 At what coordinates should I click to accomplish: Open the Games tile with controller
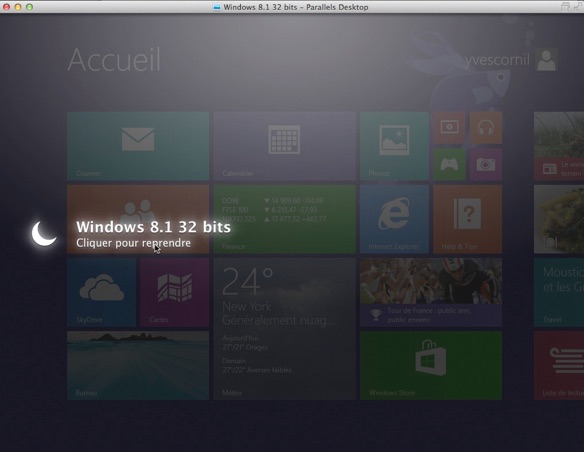coord(449,164)
